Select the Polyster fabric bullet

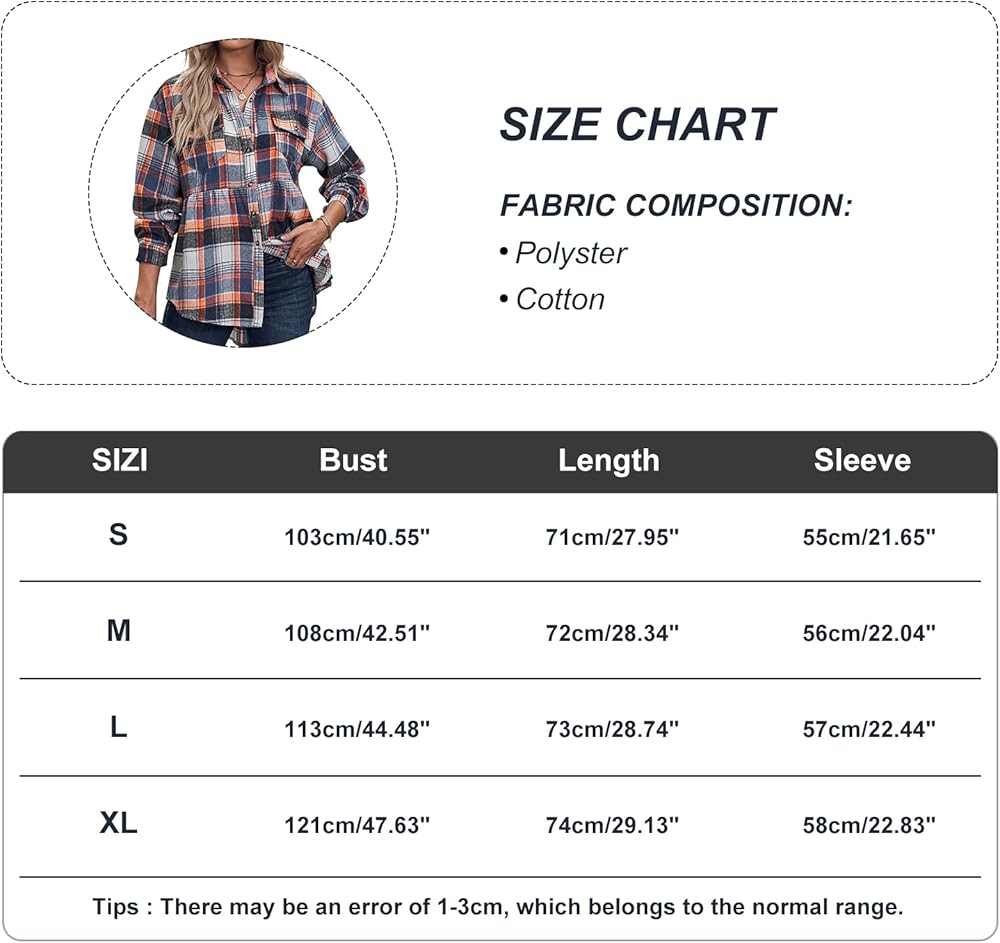click(570, 254)
